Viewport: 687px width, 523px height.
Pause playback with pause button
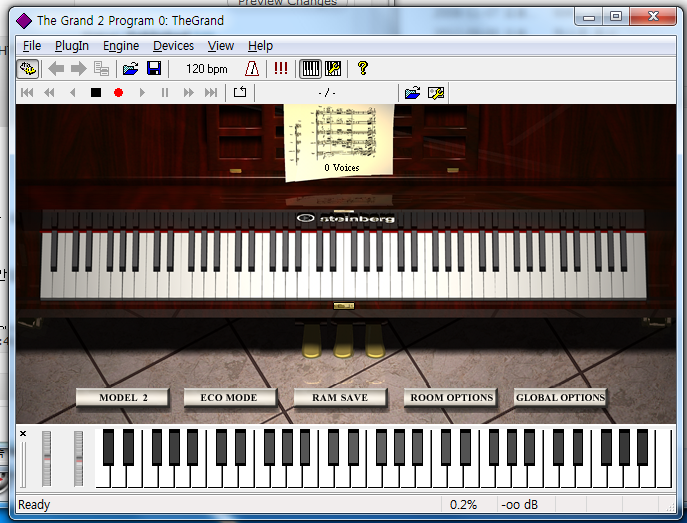coord(165,92)
